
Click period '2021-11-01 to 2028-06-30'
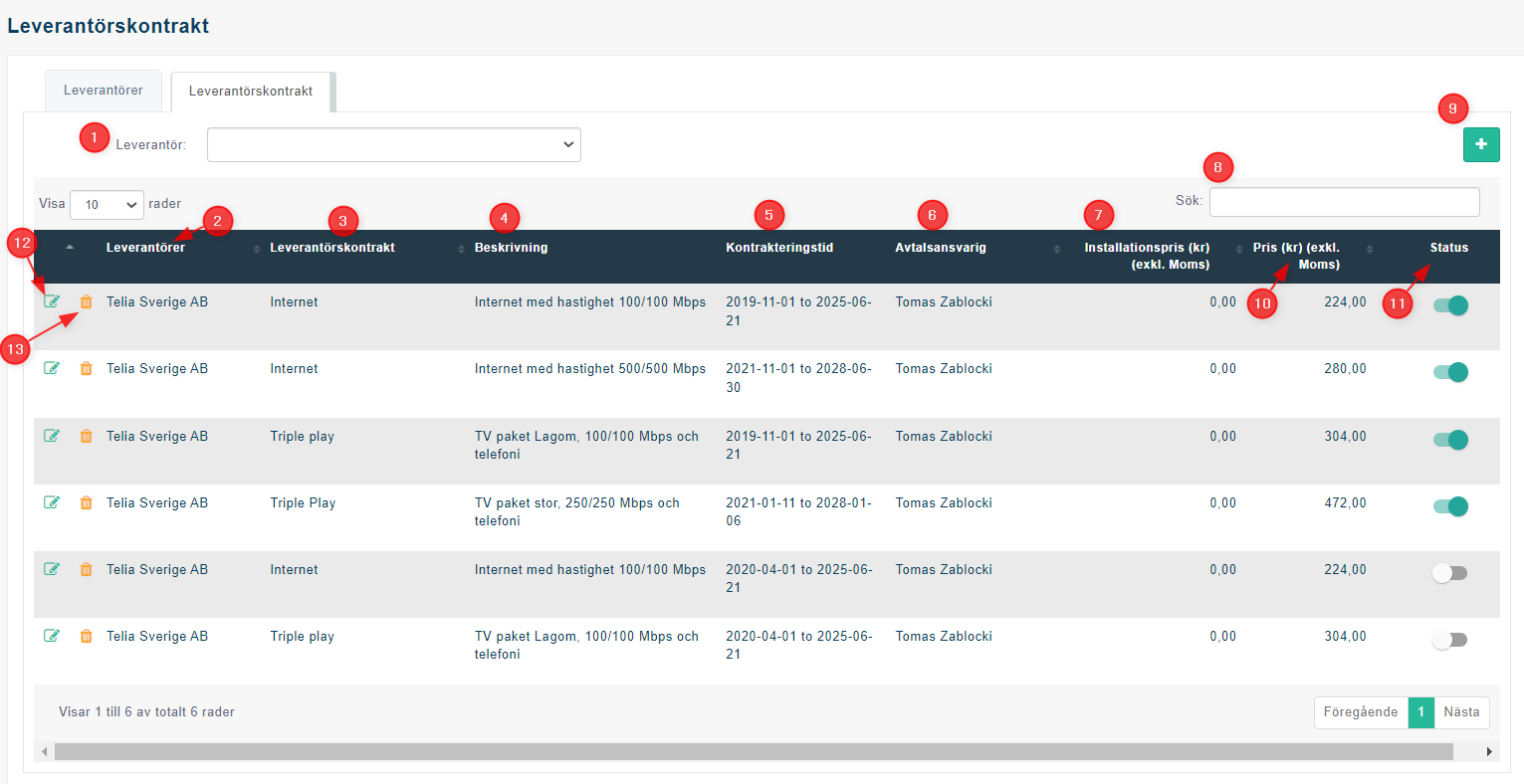pyautogui.click(x=798, y=378)
